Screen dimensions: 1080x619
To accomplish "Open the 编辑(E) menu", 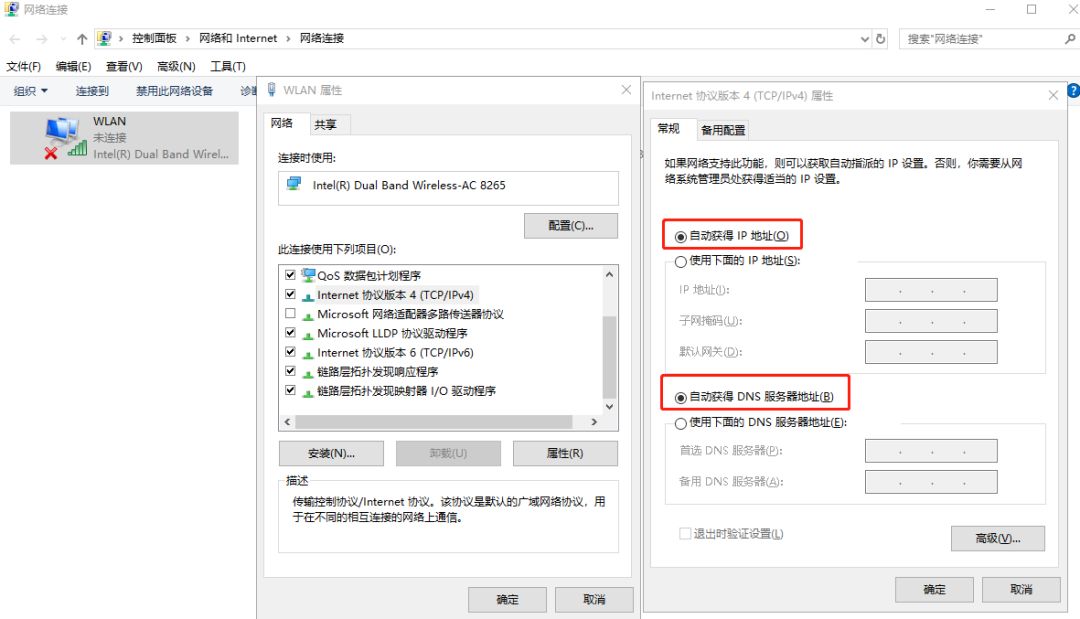I will click(73, 66).
